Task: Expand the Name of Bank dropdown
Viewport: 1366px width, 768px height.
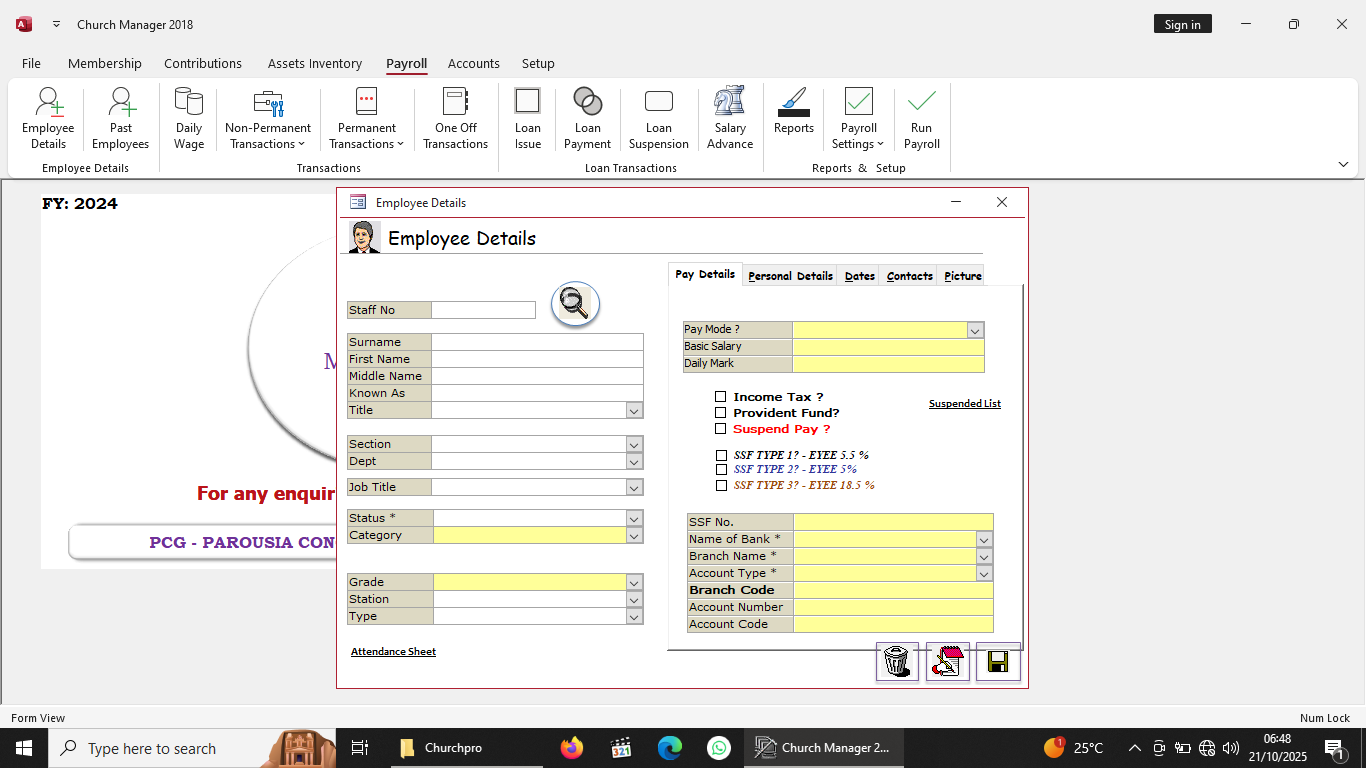Action: (984, 540)
